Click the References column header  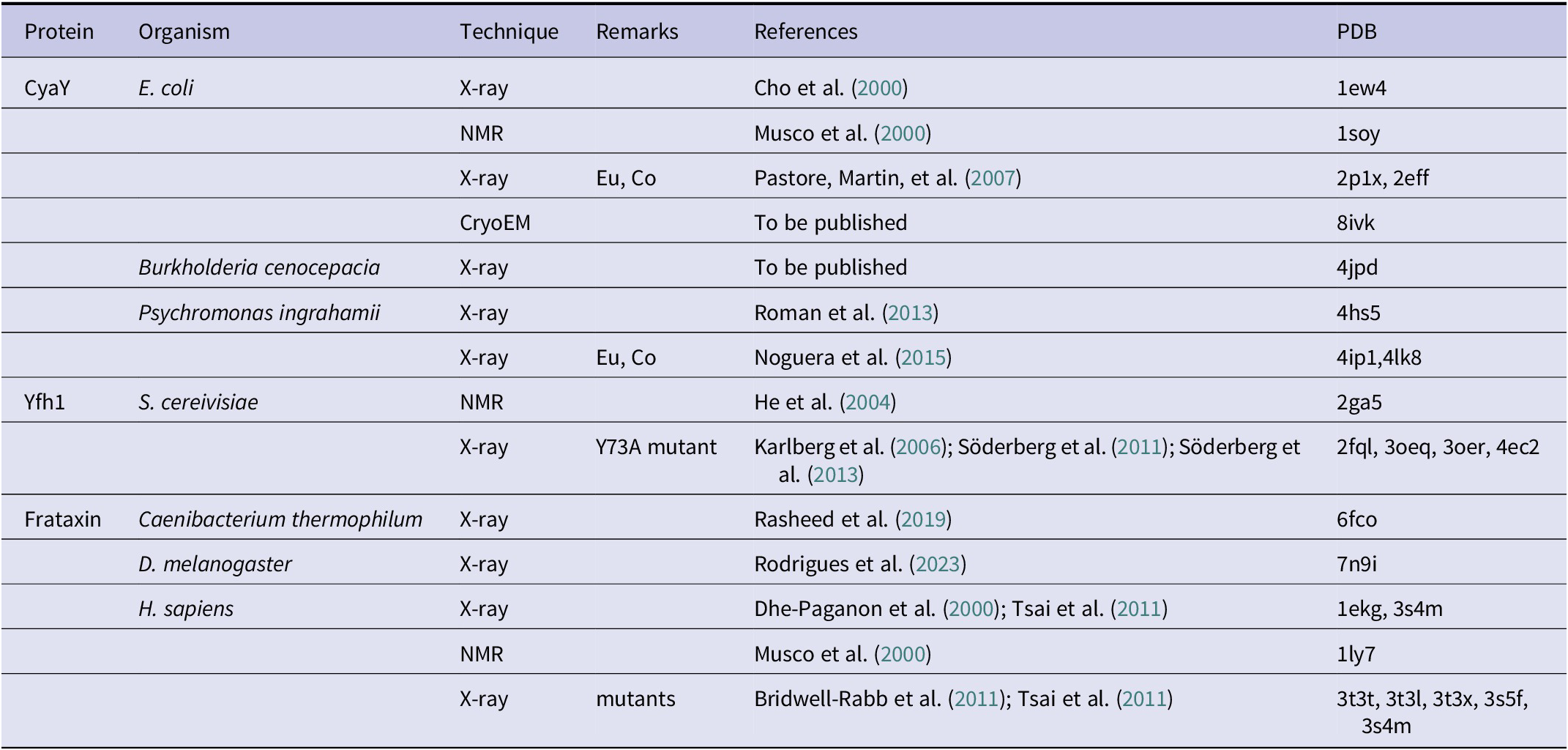point(805,31)
